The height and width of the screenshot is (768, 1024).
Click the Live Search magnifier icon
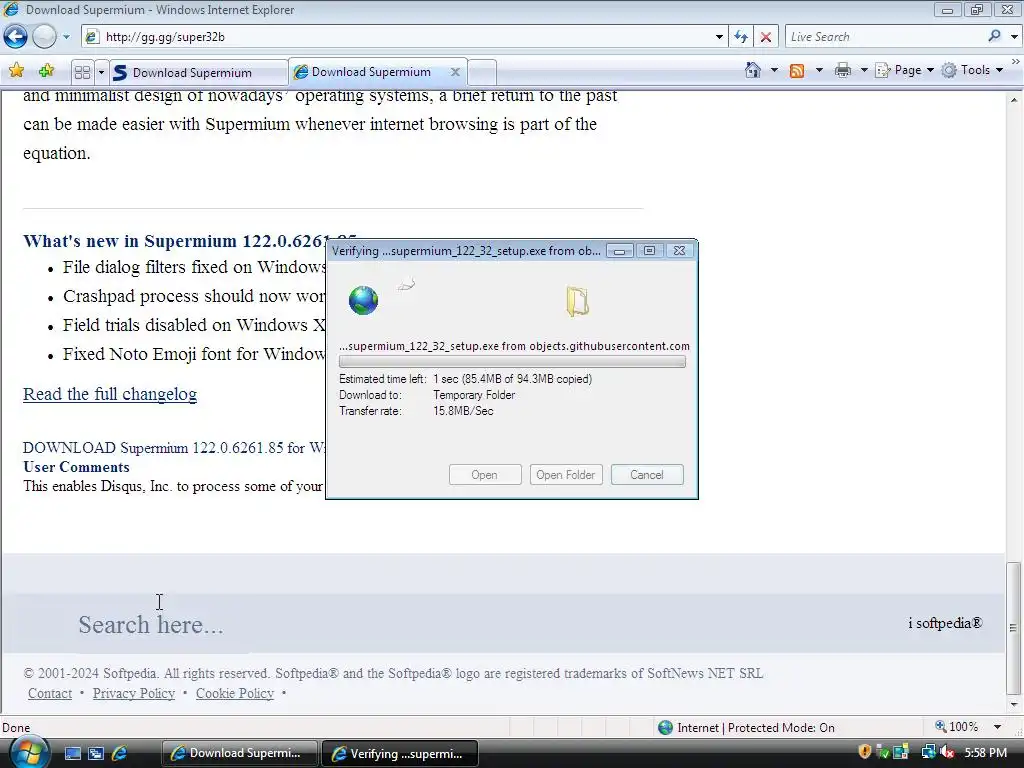[994, 36]
